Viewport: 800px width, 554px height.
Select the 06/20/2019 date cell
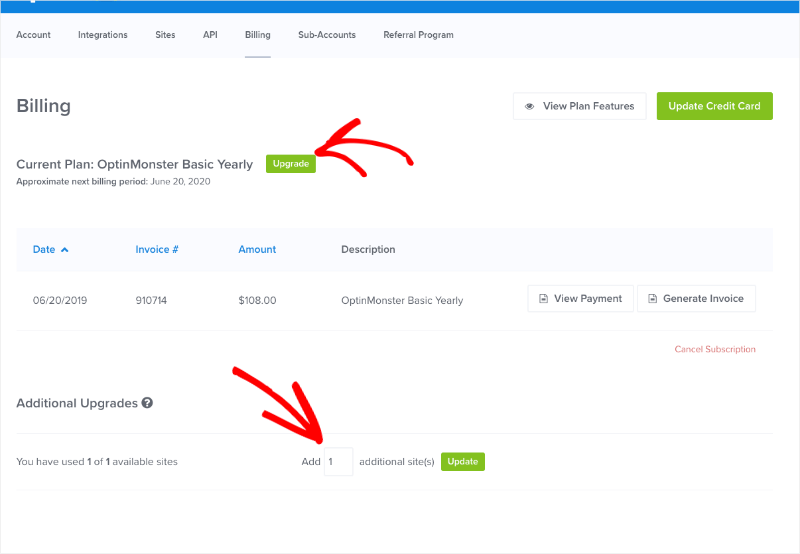(x=60, y=300)
